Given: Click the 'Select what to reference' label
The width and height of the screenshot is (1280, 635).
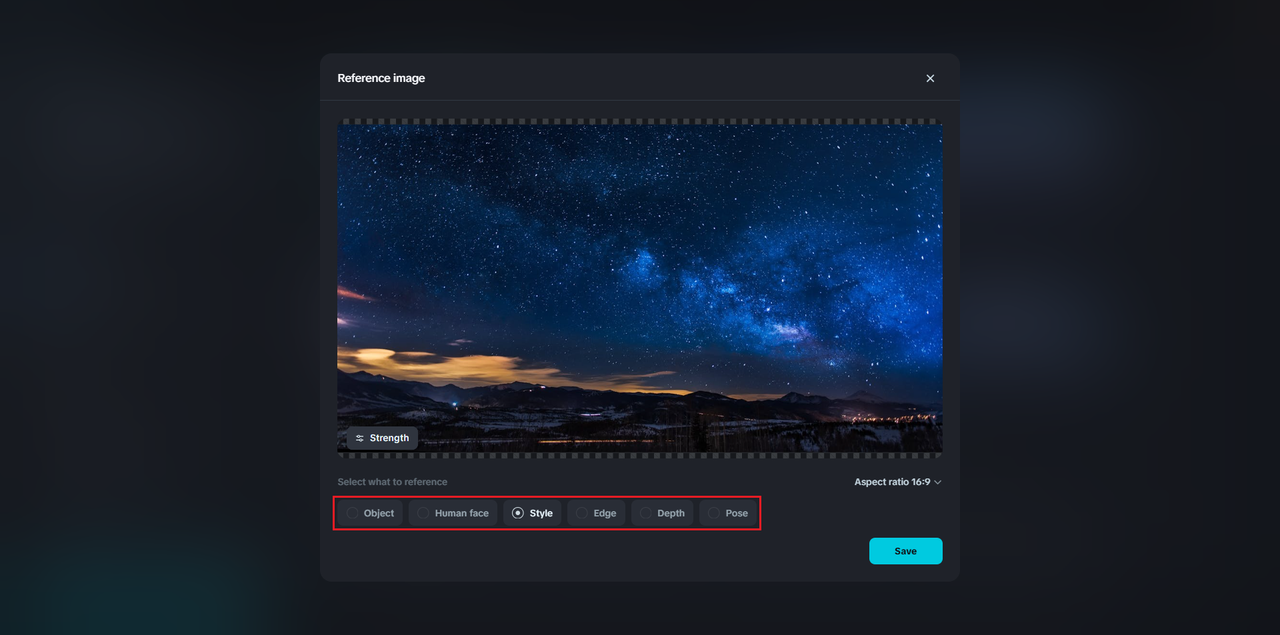Looking at the screenshot, I should pos(392,482).
